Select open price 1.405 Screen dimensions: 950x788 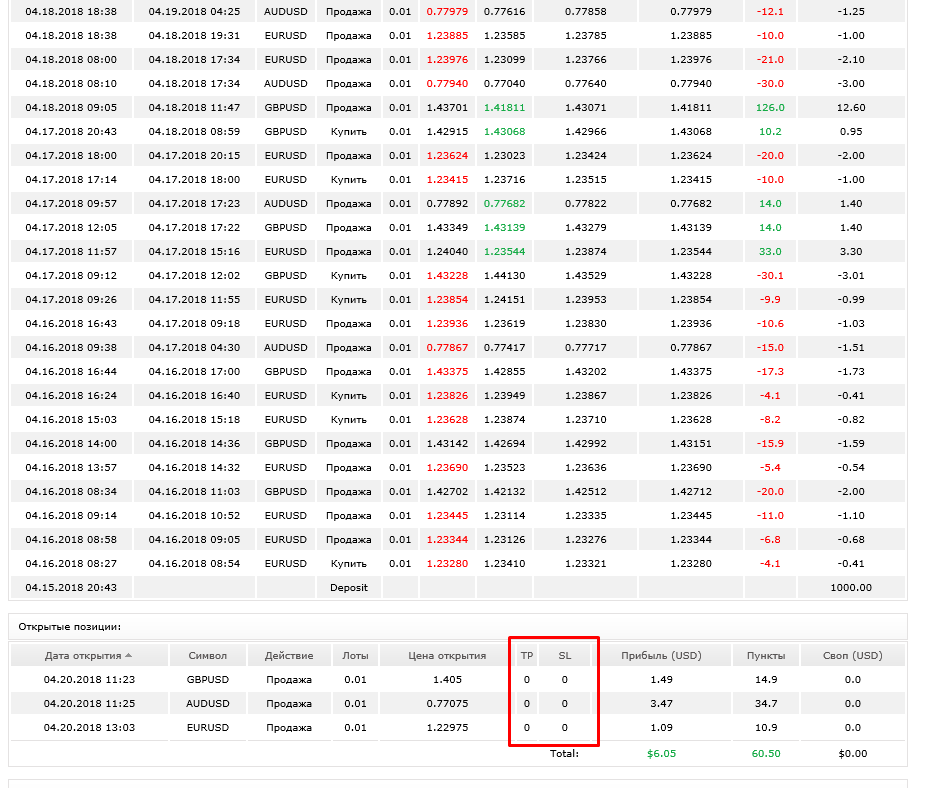[447, 680]
